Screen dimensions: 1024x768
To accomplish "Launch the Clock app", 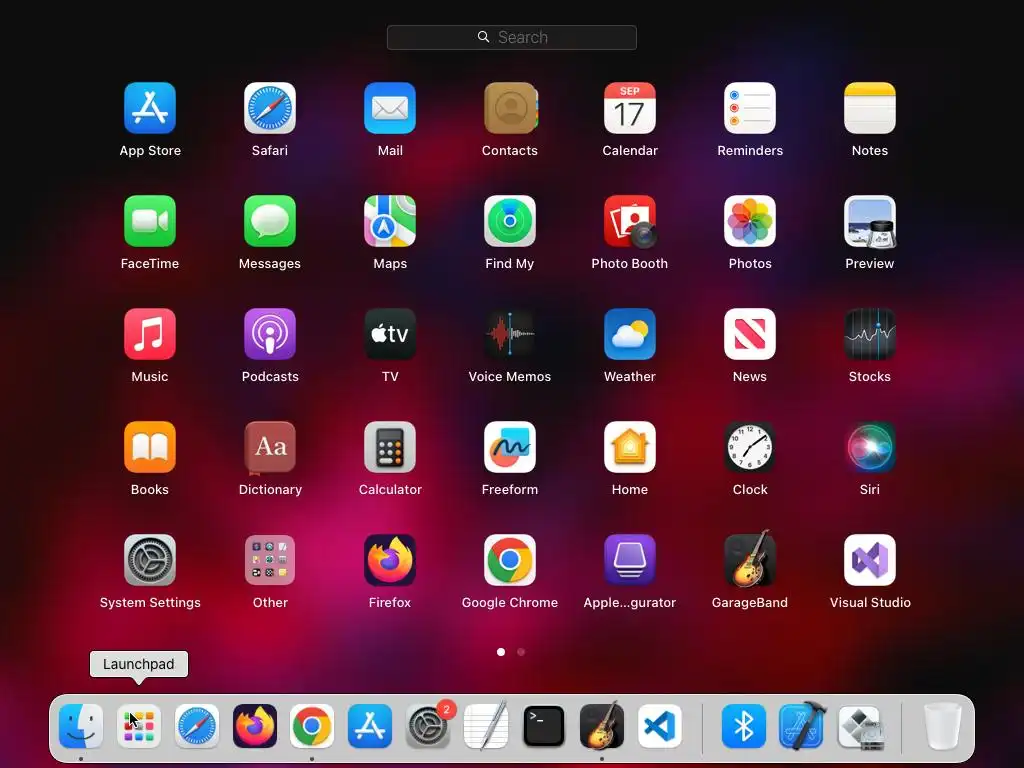I will (750, 447).
